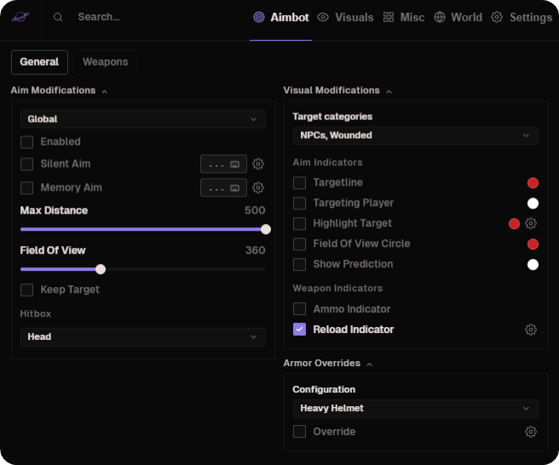
Task: Click the Weapon Indicators heading
Action: tap(338, 288)
